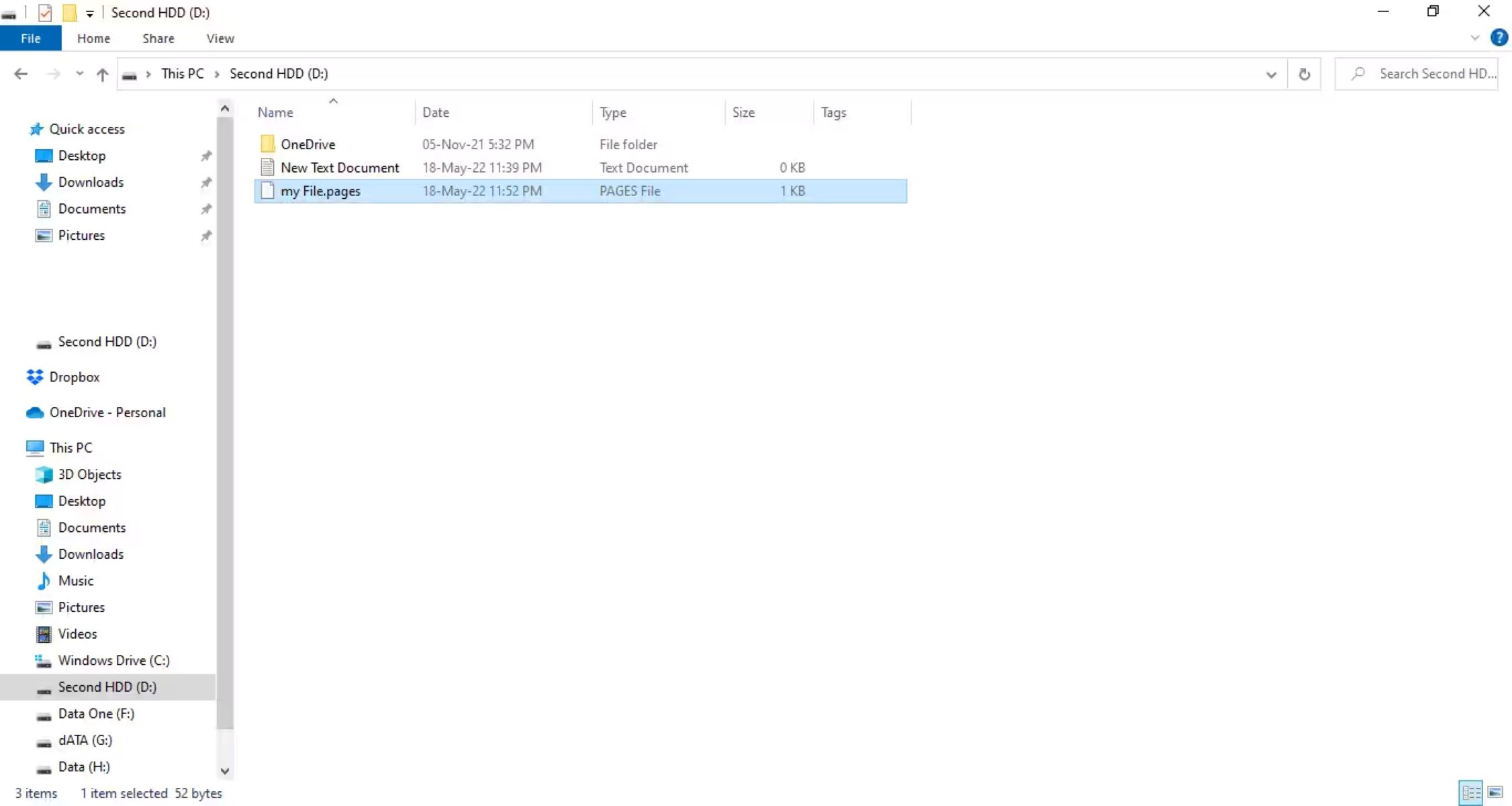
Task: Open the Customize Quick Access Toolbar dropdown
Action: click(x=89, y=12)
